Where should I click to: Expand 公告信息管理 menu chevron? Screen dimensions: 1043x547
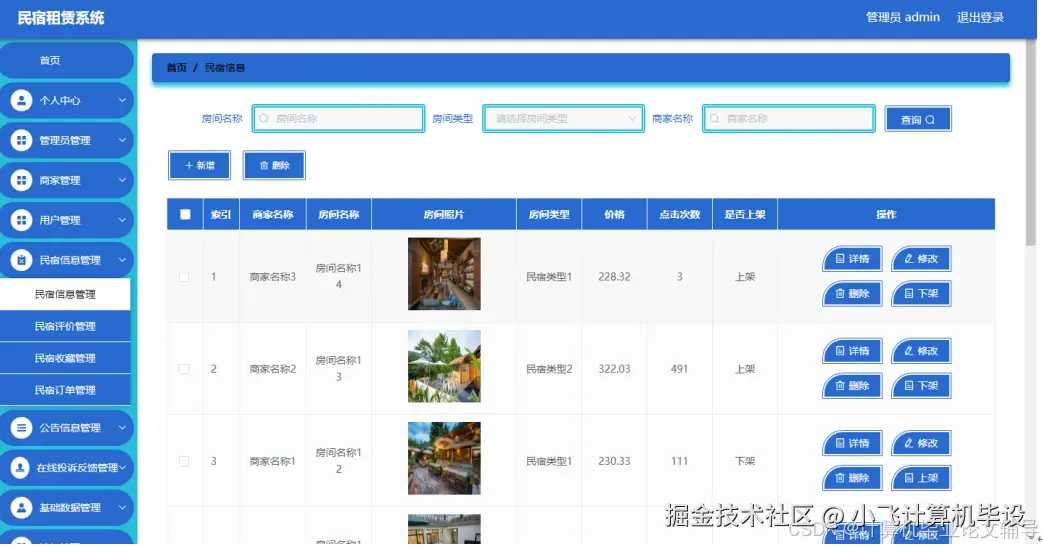point(122,428)
